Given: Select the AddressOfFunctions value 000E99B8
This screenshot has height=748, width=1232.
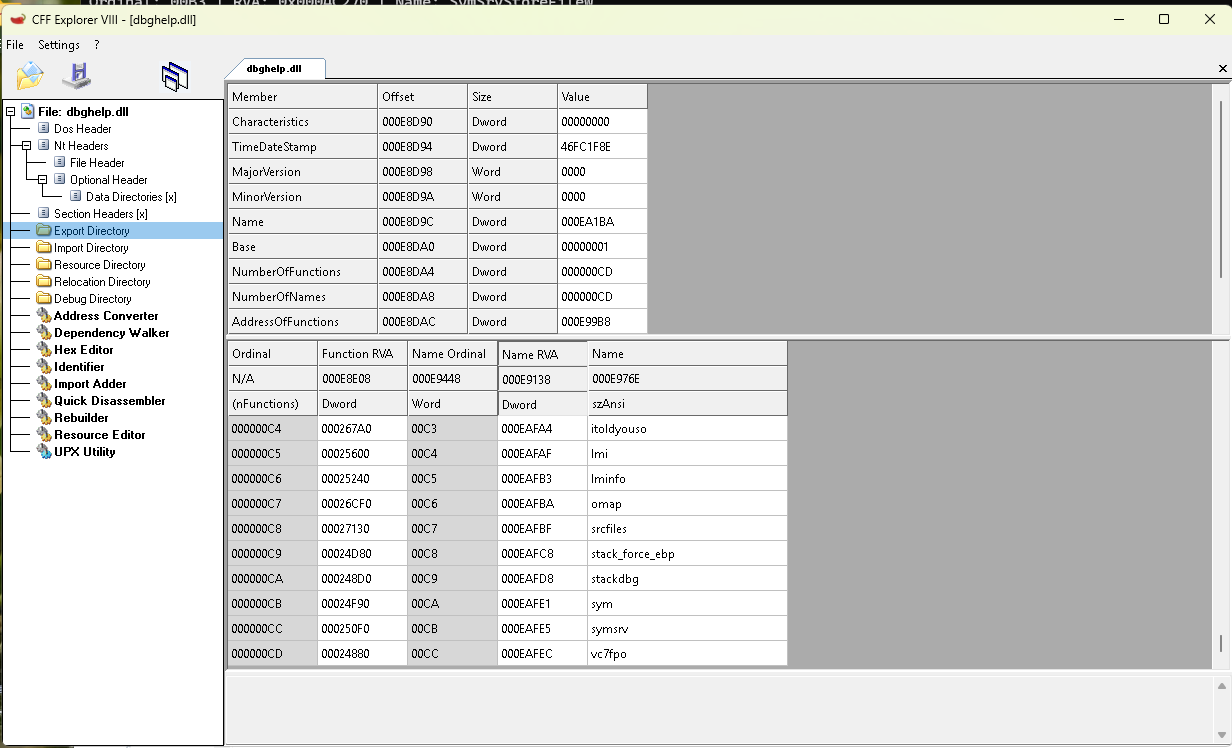Looking at the screenshot, I should 602,321.
